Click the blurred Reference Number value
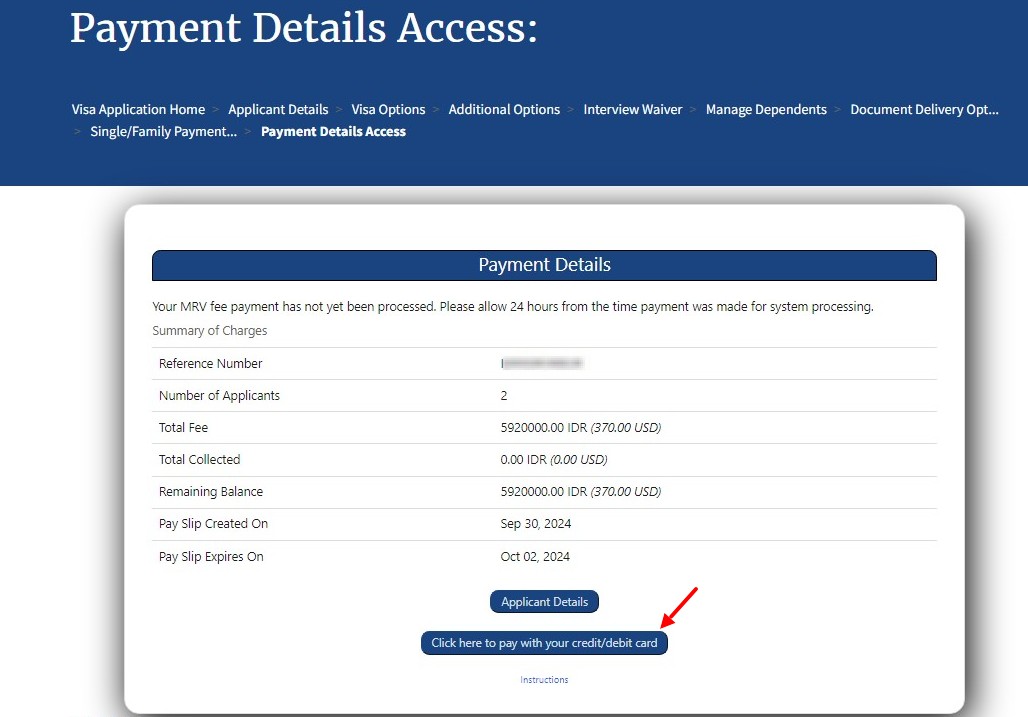 tap(542, 364)
